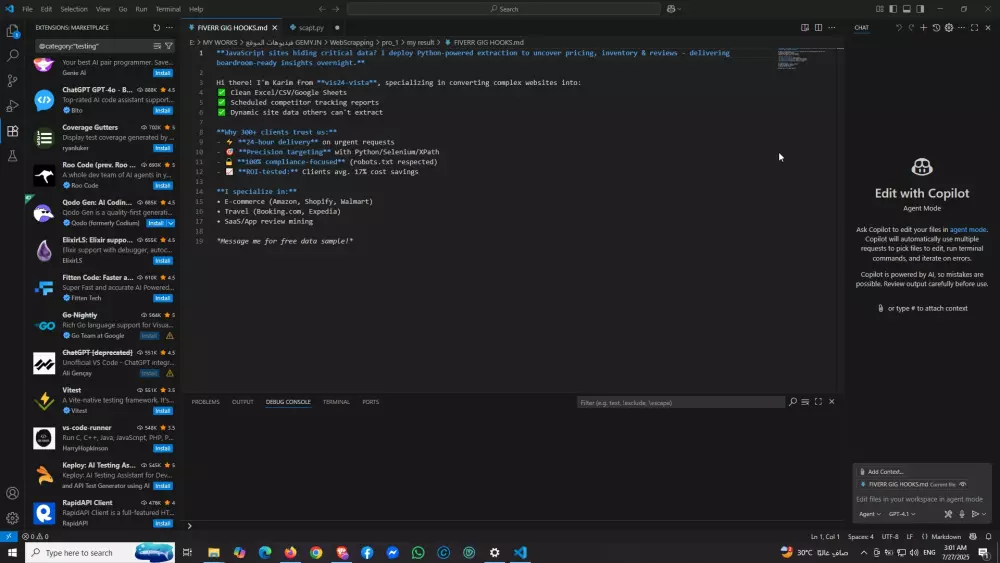Image resolution: width=1000 pixels, height=563 pixels.
Task: Open Extensions Marketplace more actions menu
Action: [169, 27]
